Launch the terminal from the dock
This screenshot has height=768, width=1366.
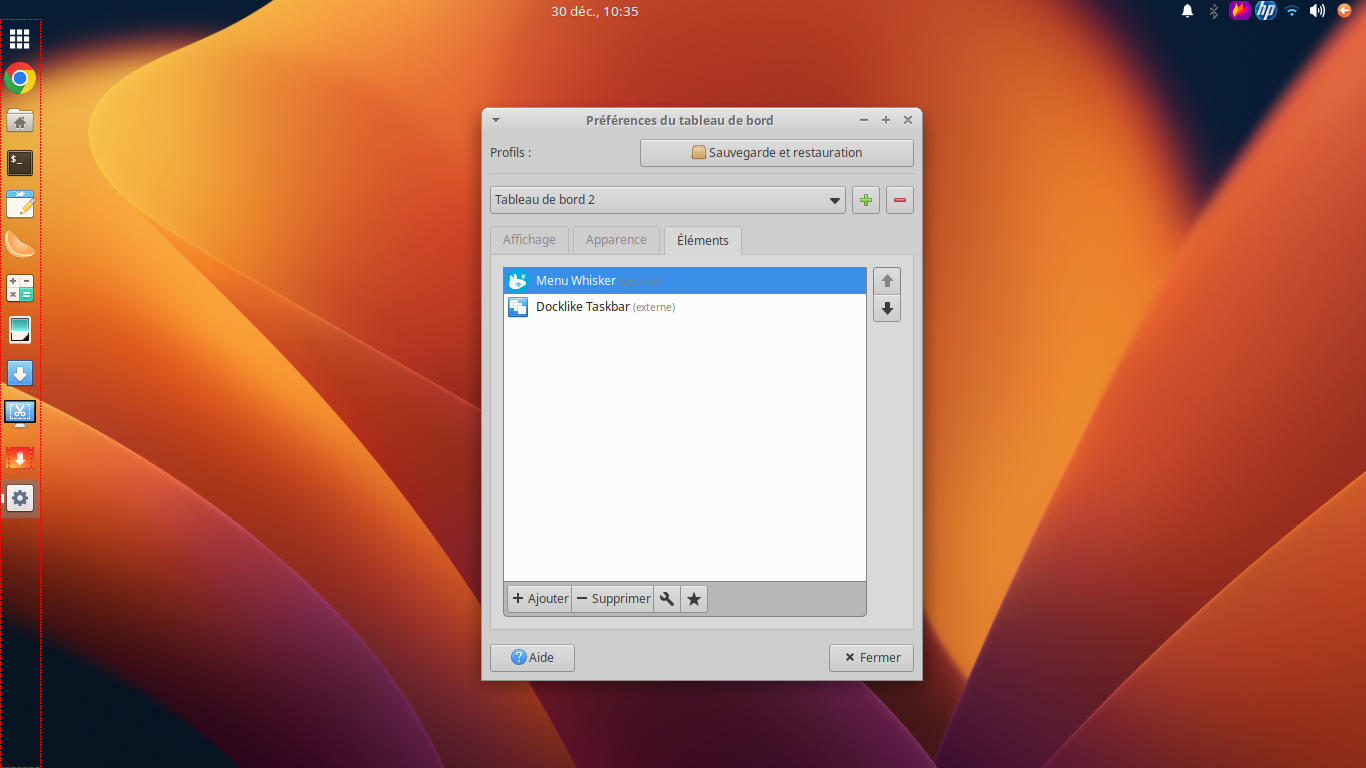tap(20, 162)
